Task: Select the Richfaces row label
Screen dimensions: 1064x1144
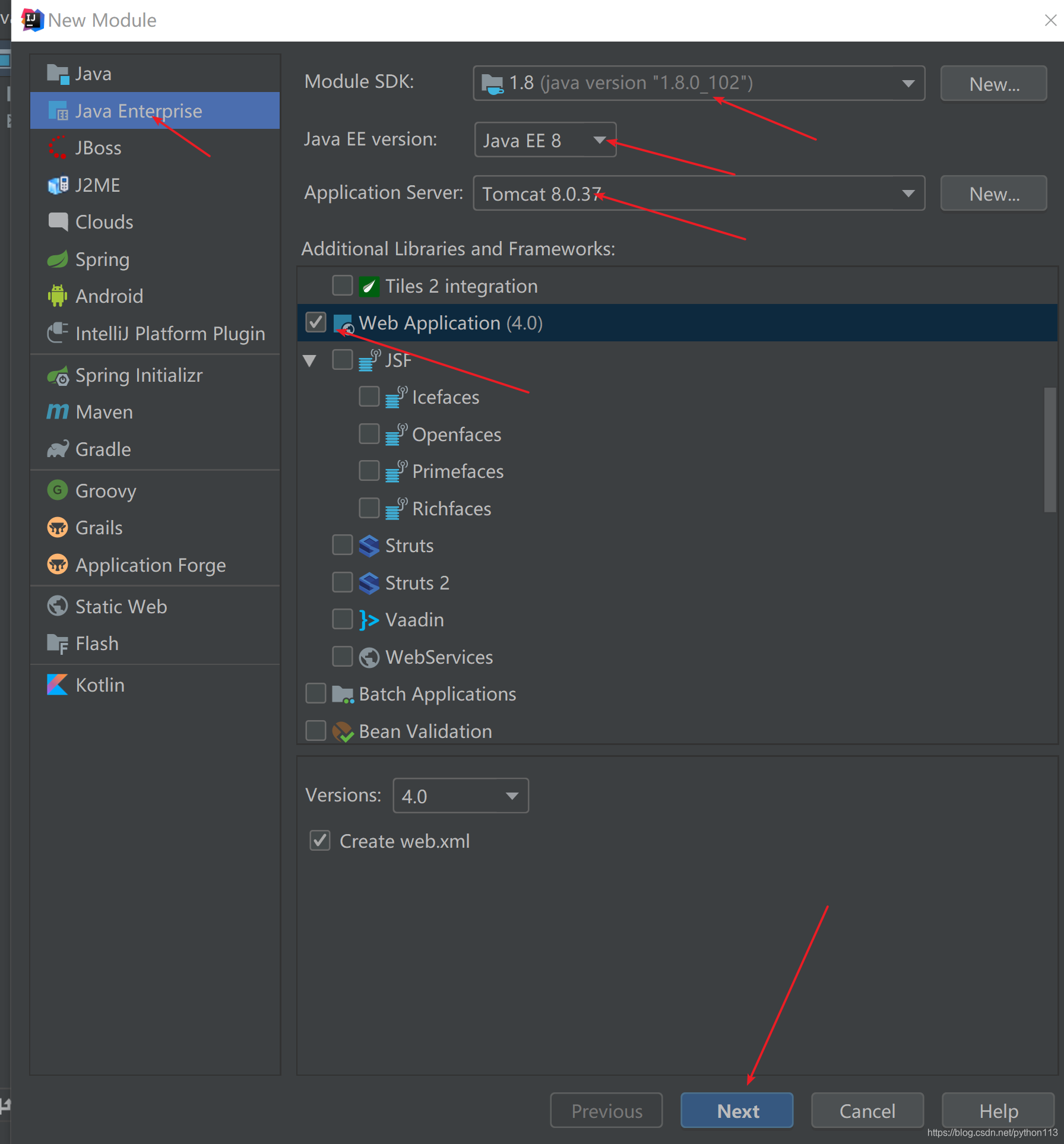Action: point(451,509)
